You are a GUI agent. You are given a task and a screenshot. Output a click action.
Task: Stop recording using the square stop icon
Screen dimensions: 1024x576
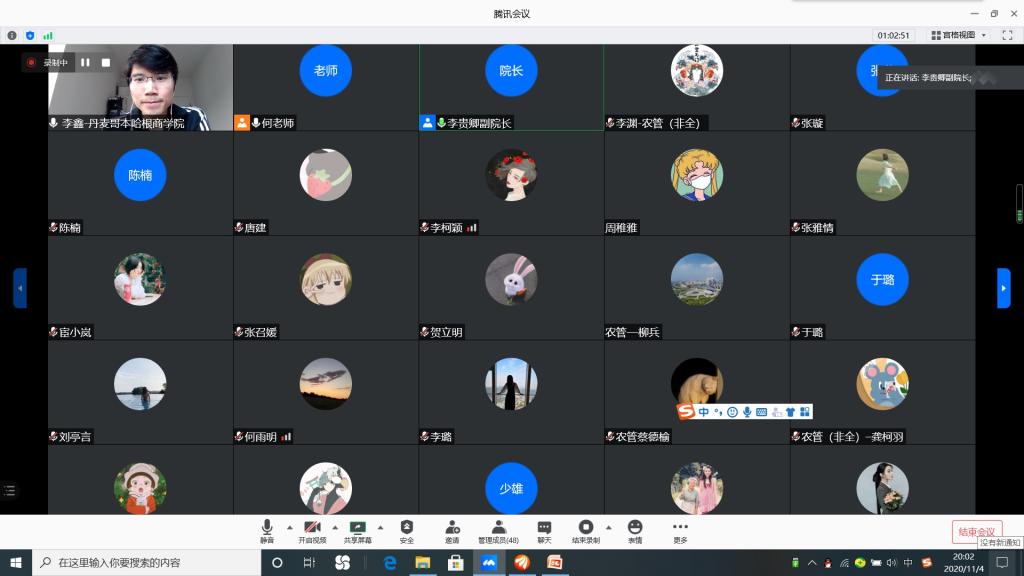tap(106, 63)
